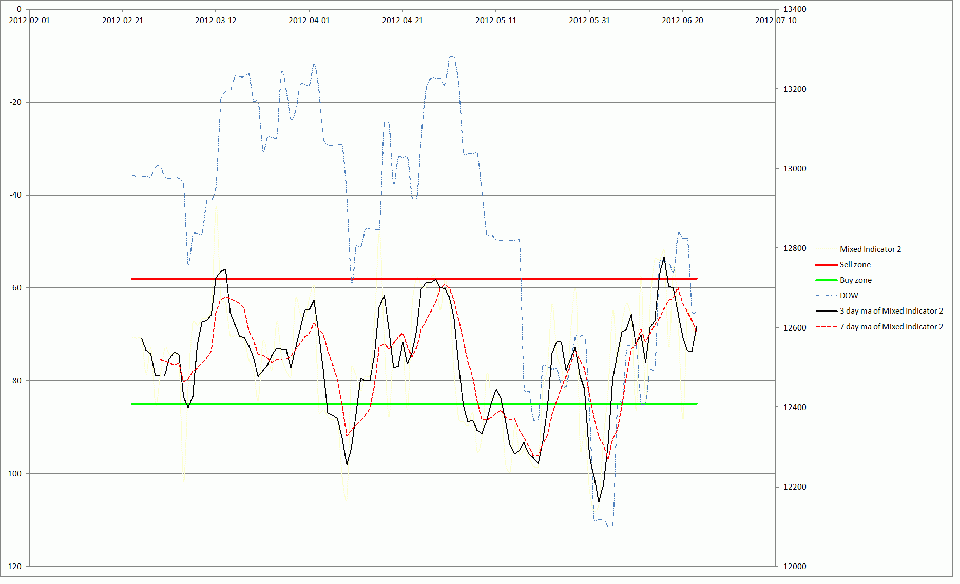Select the 'DOW' legend label
Screen dimensions: 960x584
(x=849, y=296)
